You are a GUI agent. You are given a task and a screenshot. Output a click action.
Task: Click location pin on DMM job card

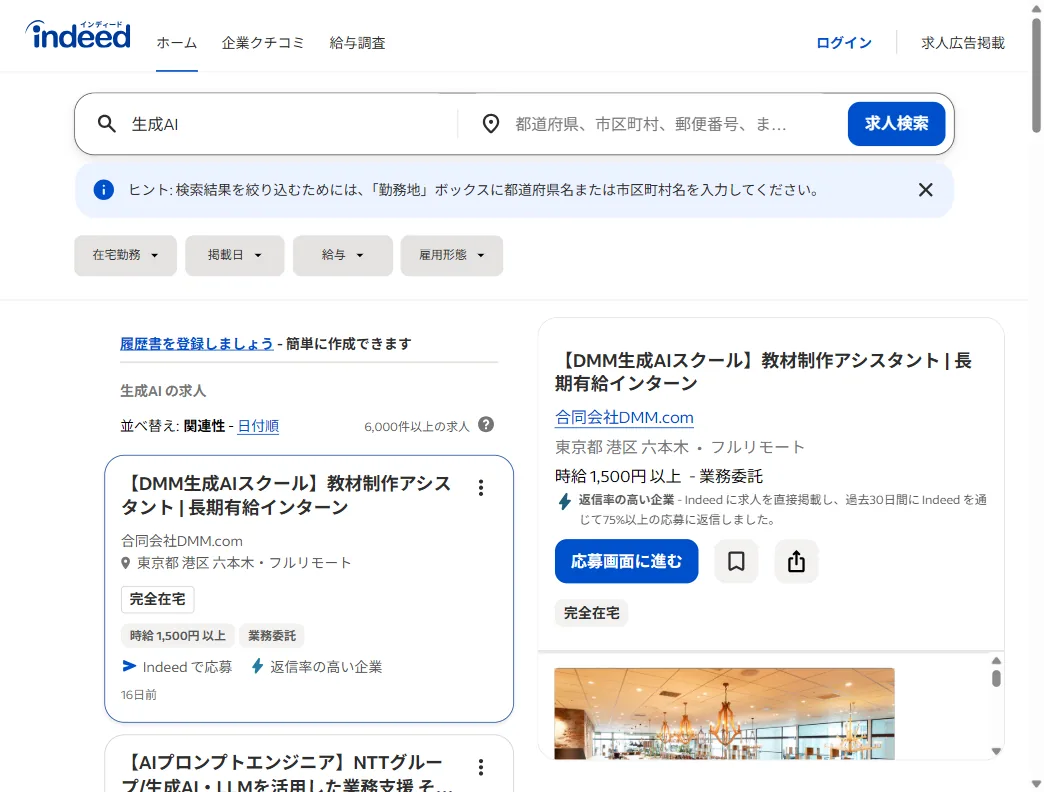coord(125,563)
